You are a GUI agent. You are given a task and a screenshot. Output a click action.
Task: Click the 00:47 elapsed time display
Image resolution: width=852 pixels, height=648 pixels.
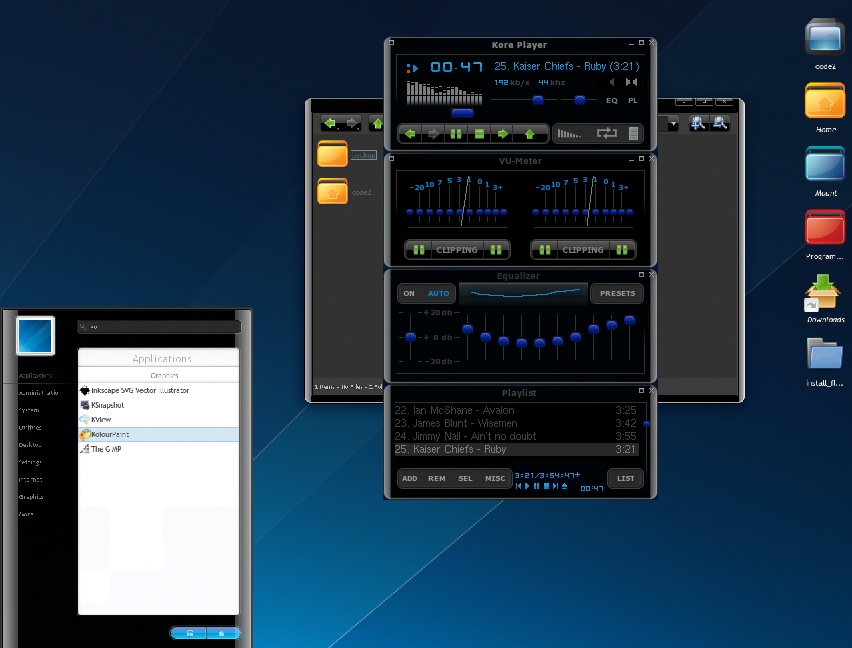click(x=456, y=67)
